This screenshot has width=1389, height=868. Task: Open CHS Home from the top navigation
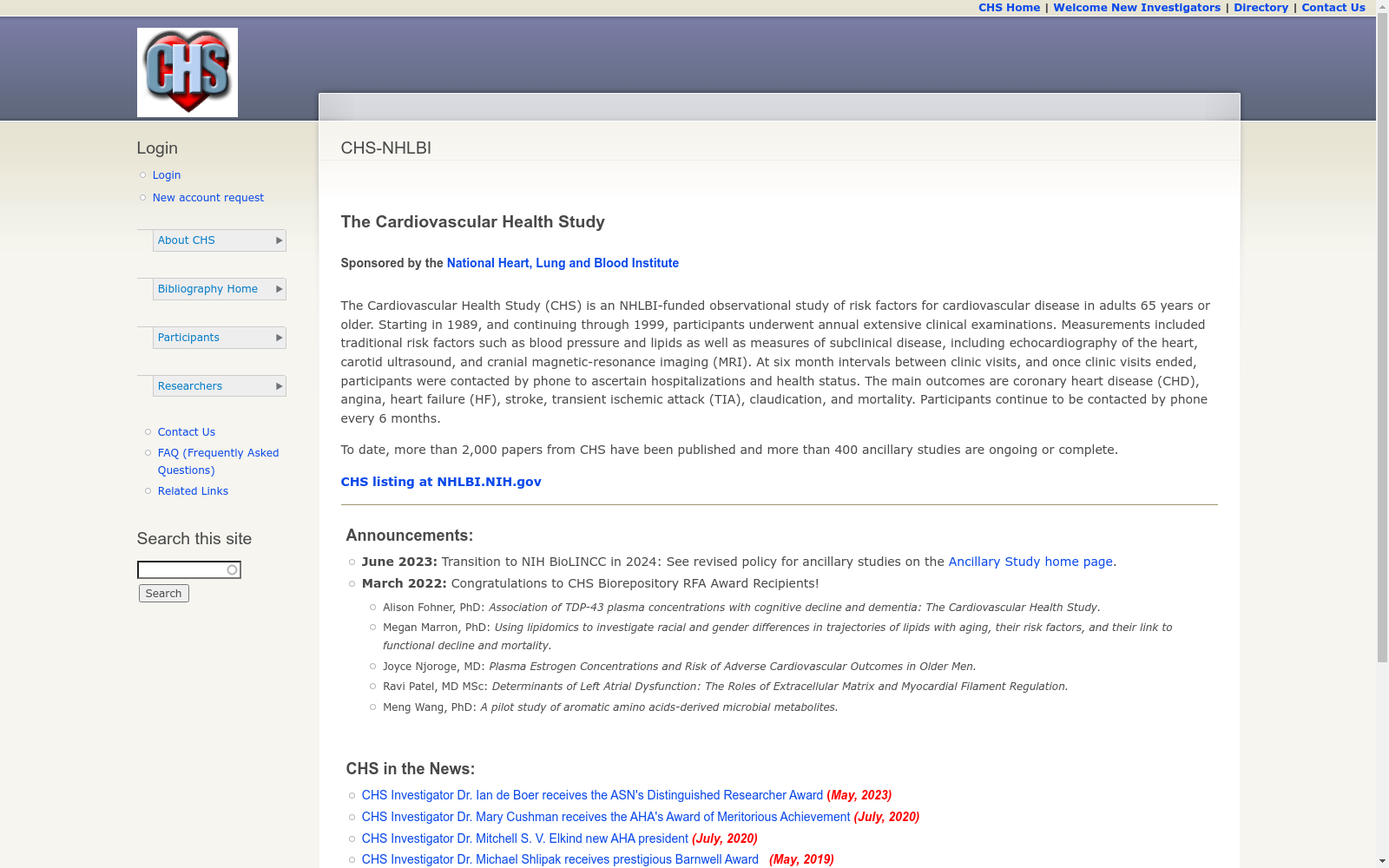click(x=1009, y=7)
